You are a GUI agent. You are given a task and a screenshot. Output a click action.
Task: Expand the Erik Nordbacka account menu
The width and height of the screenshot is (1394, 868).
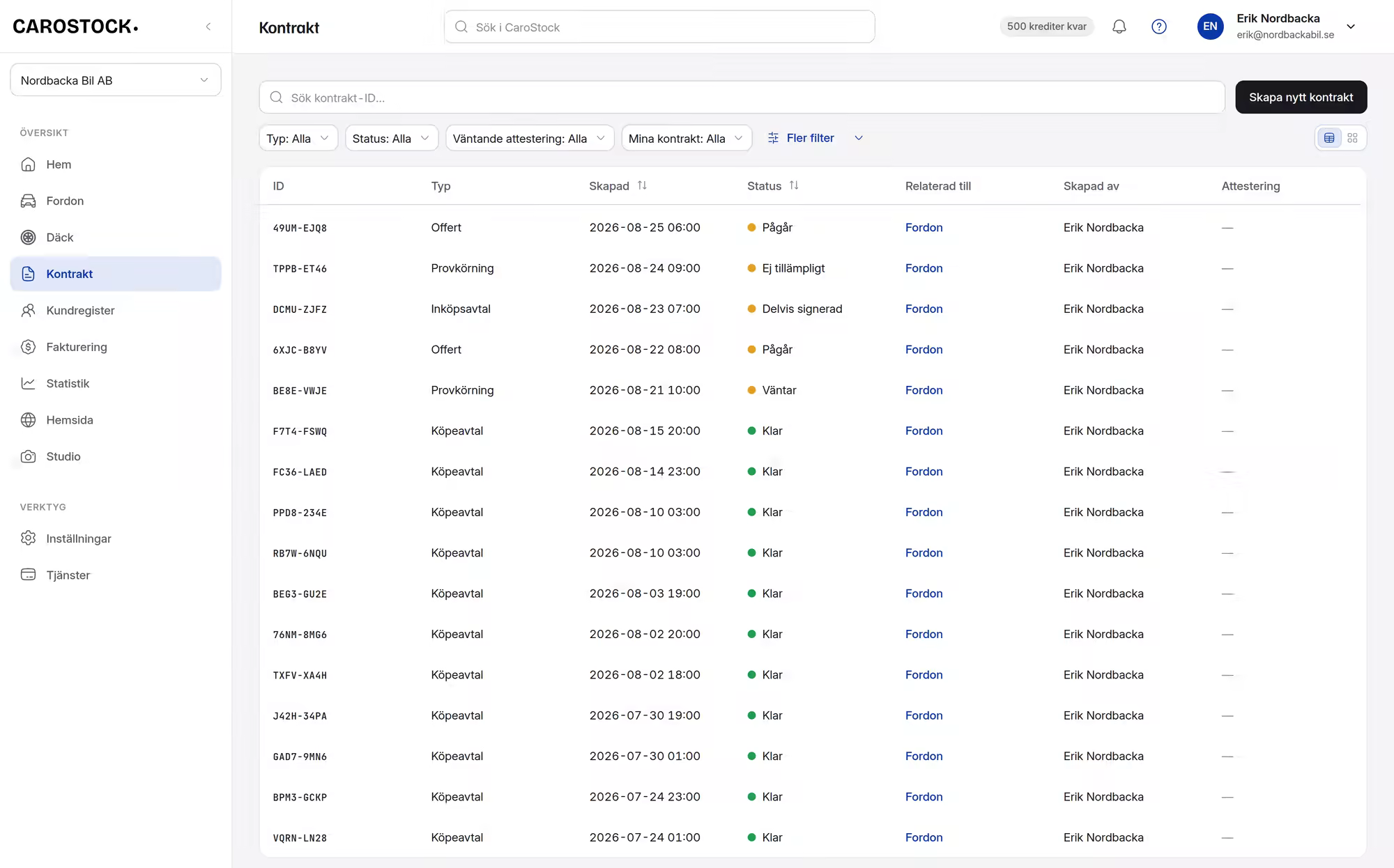[x=1350, y=26]
